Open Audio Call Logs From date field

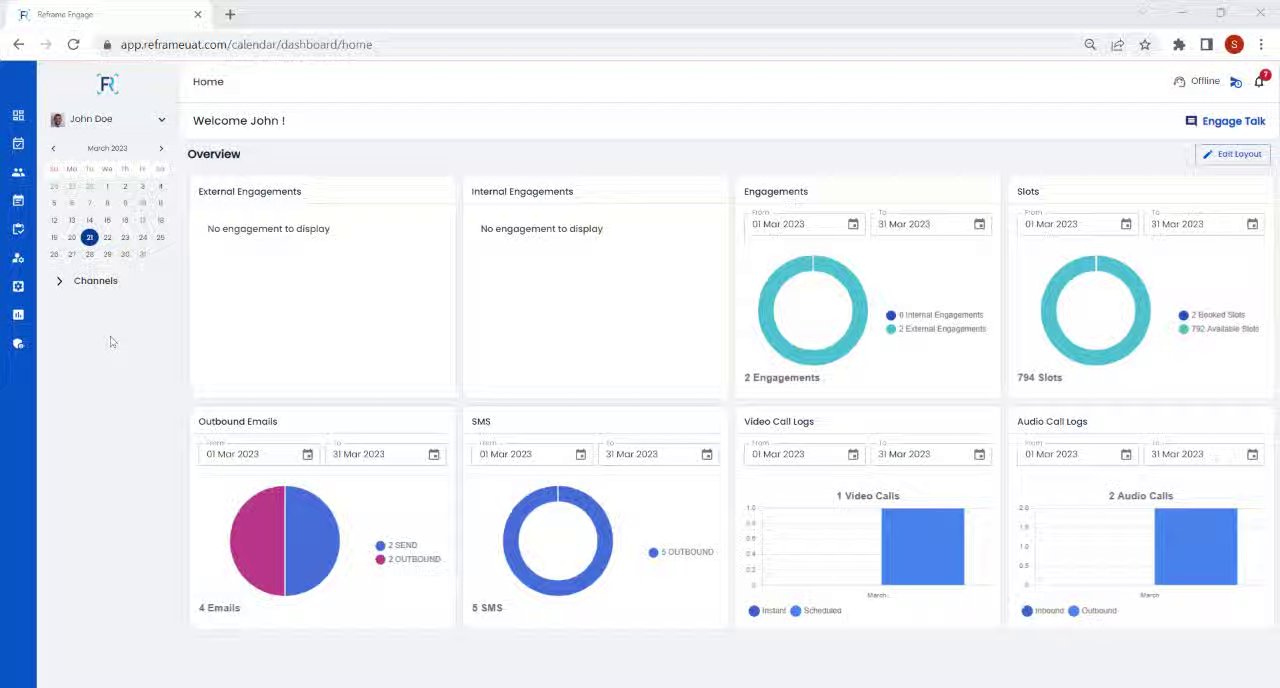pyautogui.click(x=1078, y=454)
